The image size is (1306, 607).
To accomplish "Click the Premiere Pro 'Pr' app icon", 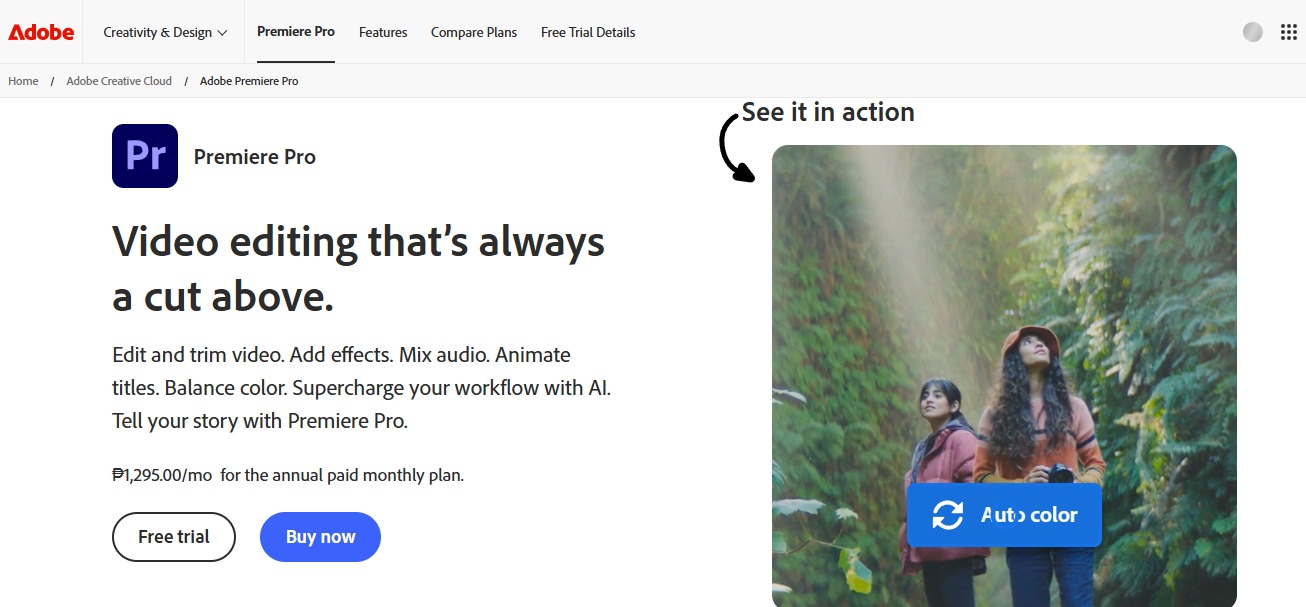I will (145, 156).
